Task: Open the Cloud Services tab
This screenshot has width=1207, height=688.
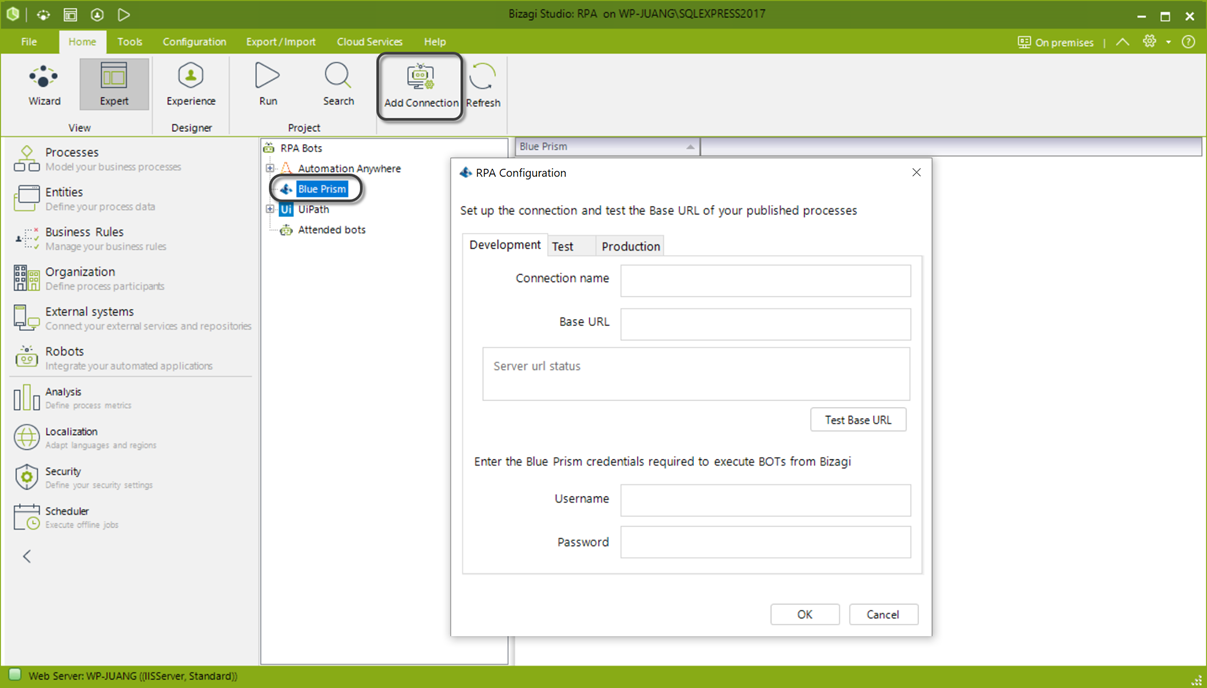Action: 370,42
